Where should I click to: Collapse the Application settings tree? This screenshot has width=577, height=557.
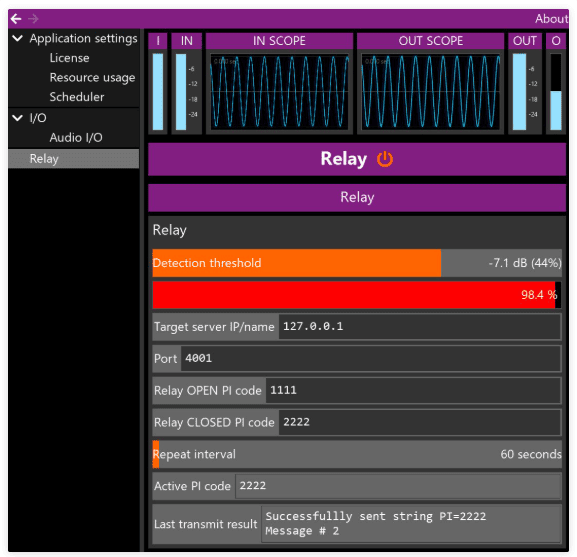[x=18, y=38]
